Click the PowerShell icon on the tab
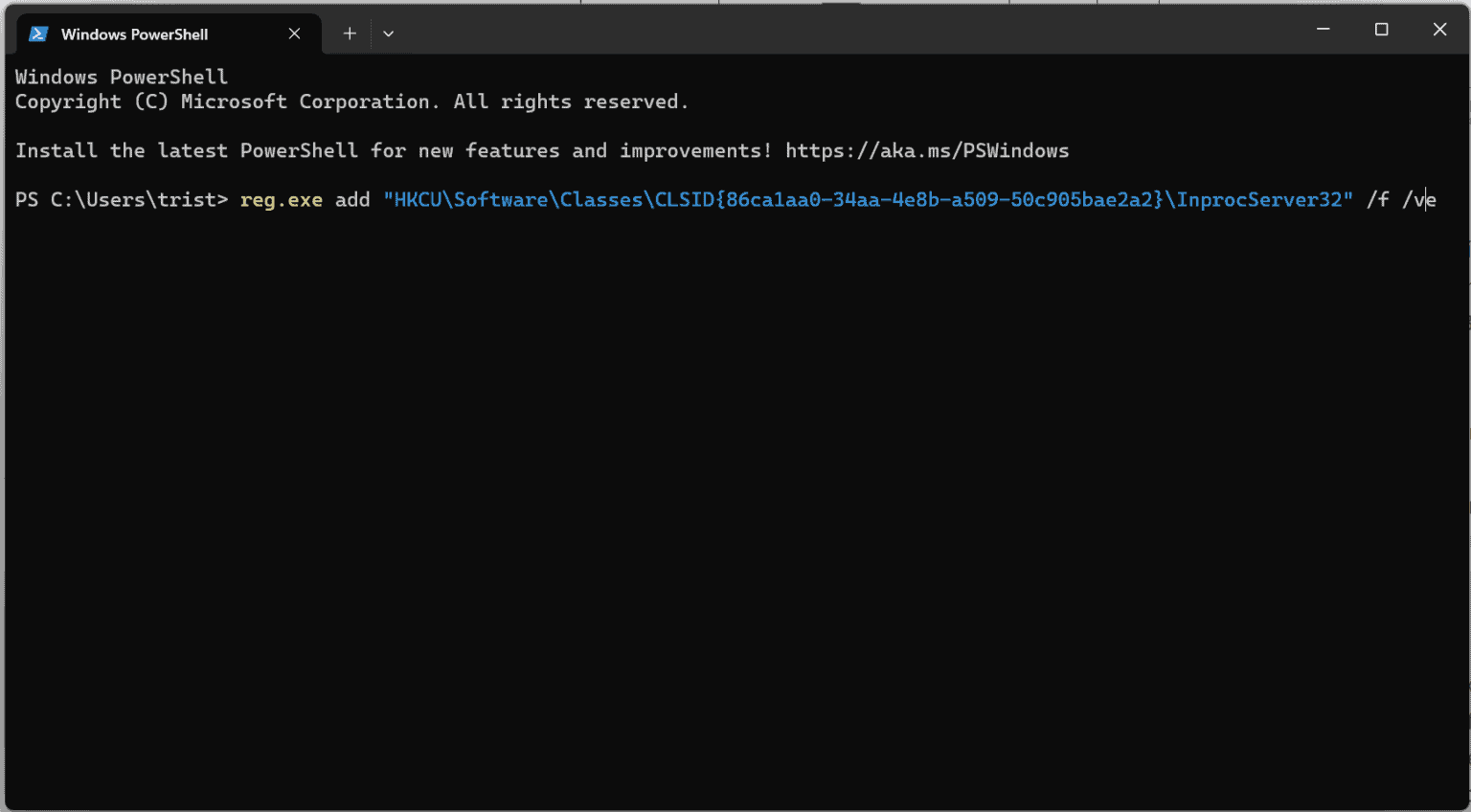Image resolution: width=1471 pixels, height=812 pixels. (x=37, y=33)
